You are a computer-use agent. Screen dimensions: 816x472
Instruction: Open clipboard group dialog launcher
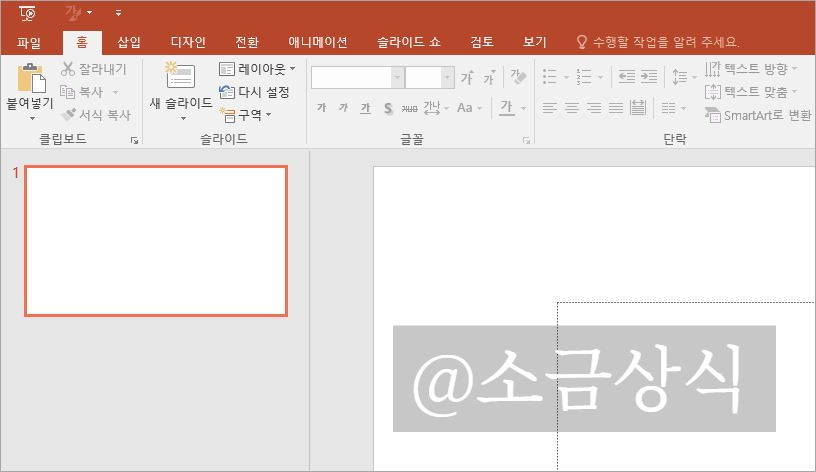tap(134, 141)
